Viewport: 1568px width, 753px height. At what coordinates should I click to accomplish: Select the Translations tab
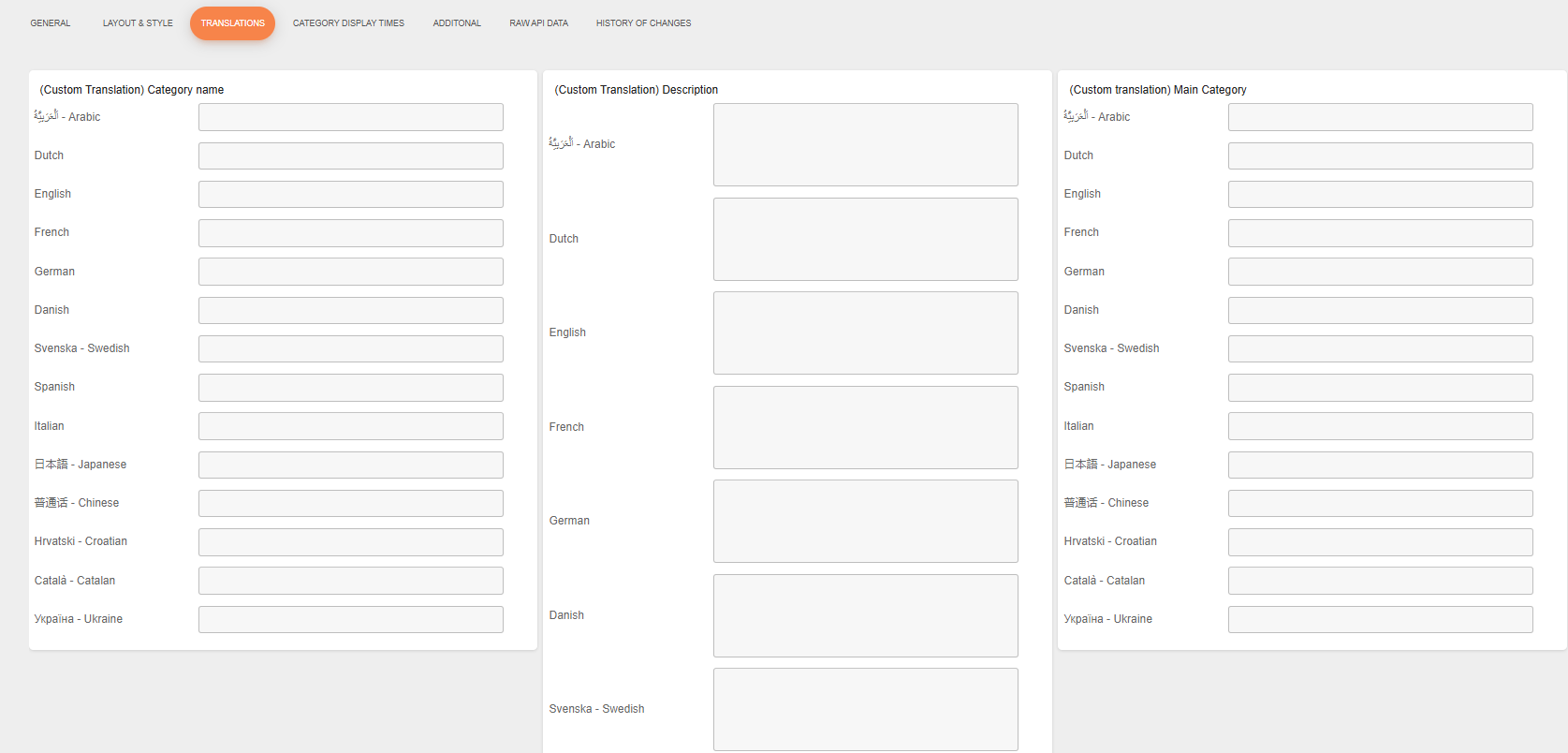point(232,23)
